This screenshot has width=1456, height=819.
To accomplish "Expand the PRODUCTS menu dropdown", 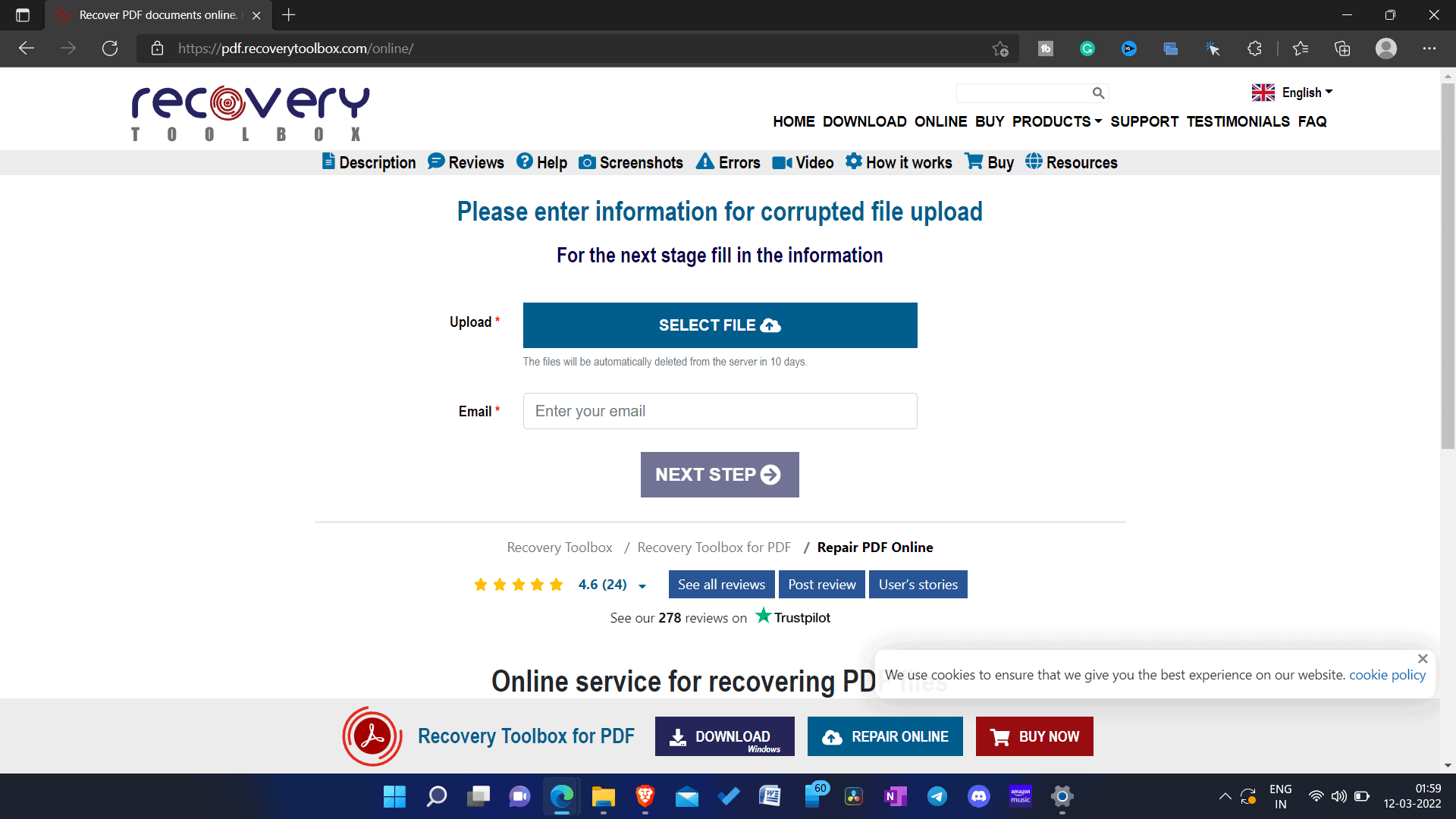I will pyautogui.click(x=1057, y=122).
